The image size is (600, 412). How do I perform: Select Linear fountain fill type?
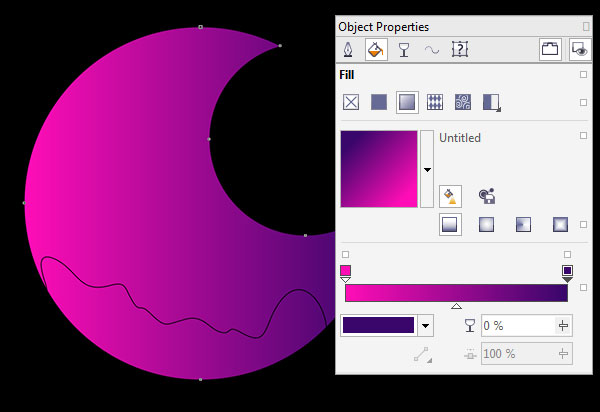450,225
